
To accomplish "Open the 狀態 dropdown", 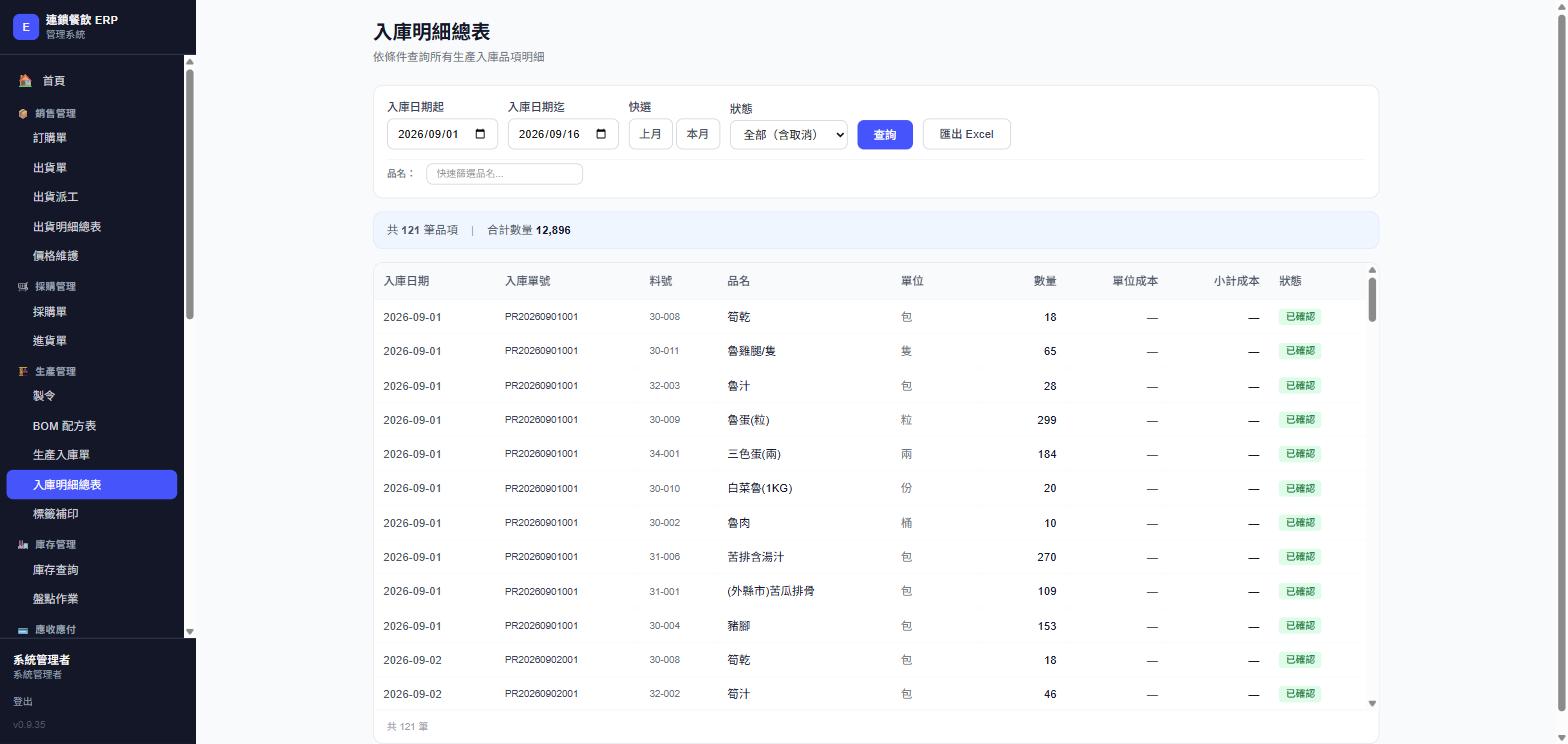I will click(789, 134).
